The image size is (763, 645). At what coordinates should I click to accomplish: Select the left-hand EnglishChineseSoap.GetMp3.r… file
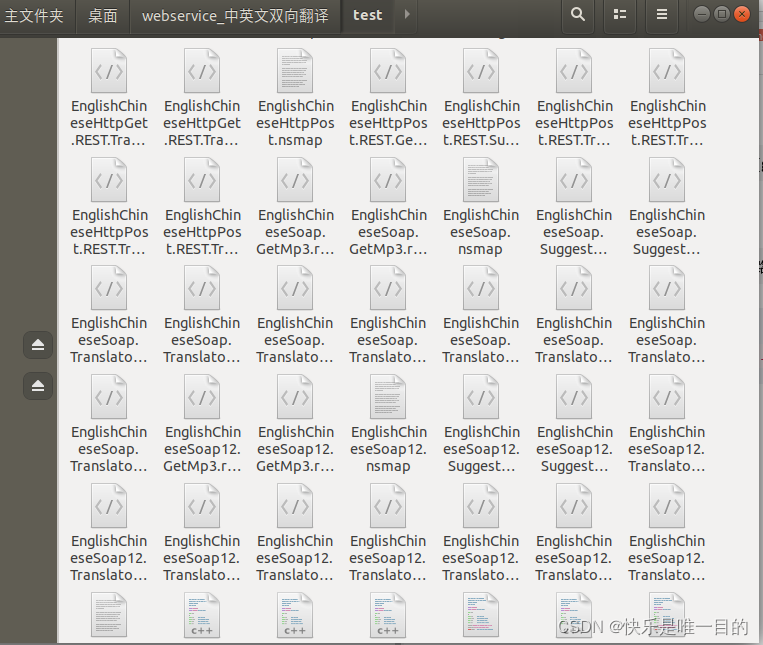click(x=295, y=207)
